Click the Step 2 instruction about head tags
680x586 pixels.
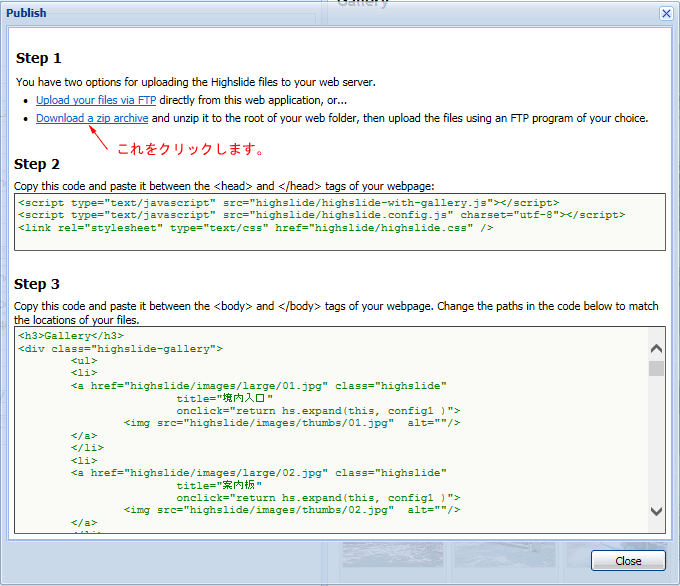[x=224, y=186]
